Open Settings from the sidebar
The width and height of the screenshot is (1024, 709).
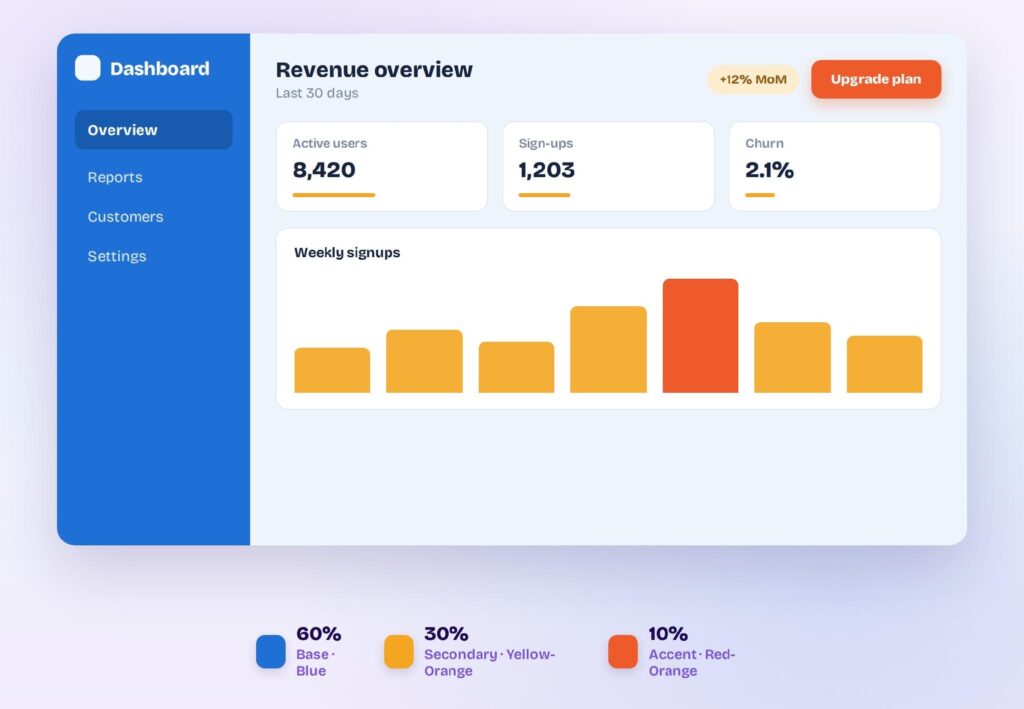[x=117, y=256]
